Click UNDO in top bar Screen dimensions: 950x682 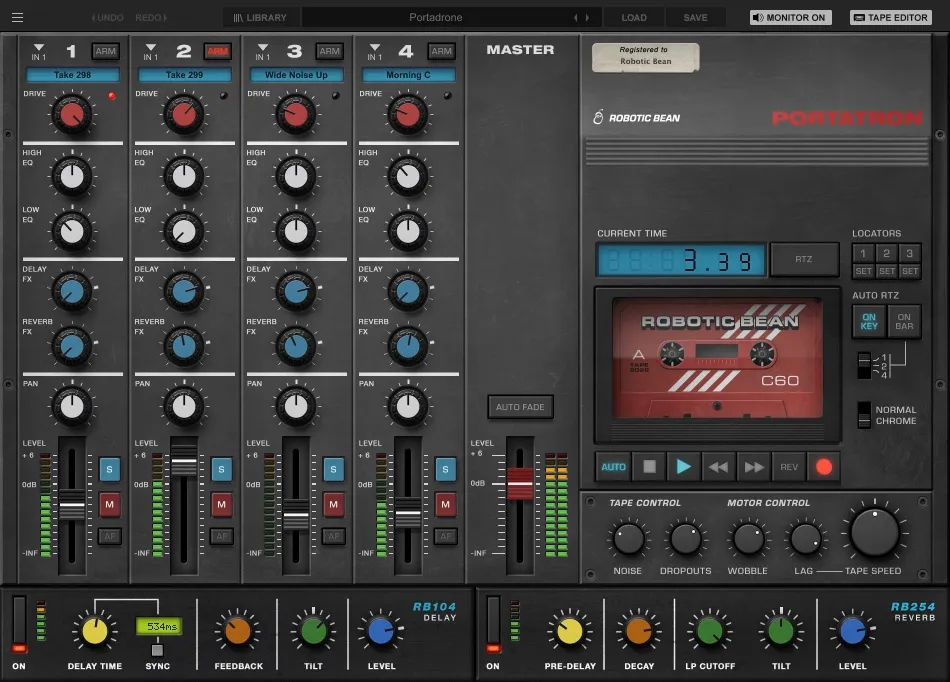tap(108, 18)
